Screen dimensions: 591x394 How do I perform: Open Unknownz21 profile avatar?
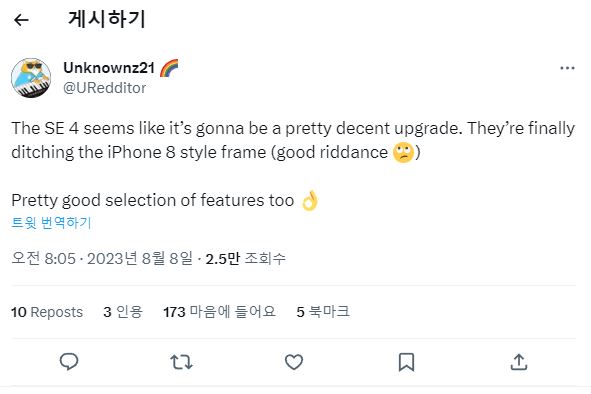pyautogui.click(x=31, y=78)
